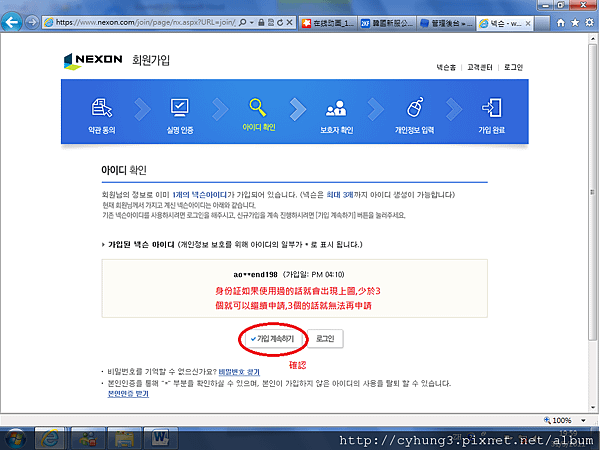Switch to the second browser tab with blue 2KF icon
The width and height of the screenshot is (600, 450).
(x=387, y=23)
